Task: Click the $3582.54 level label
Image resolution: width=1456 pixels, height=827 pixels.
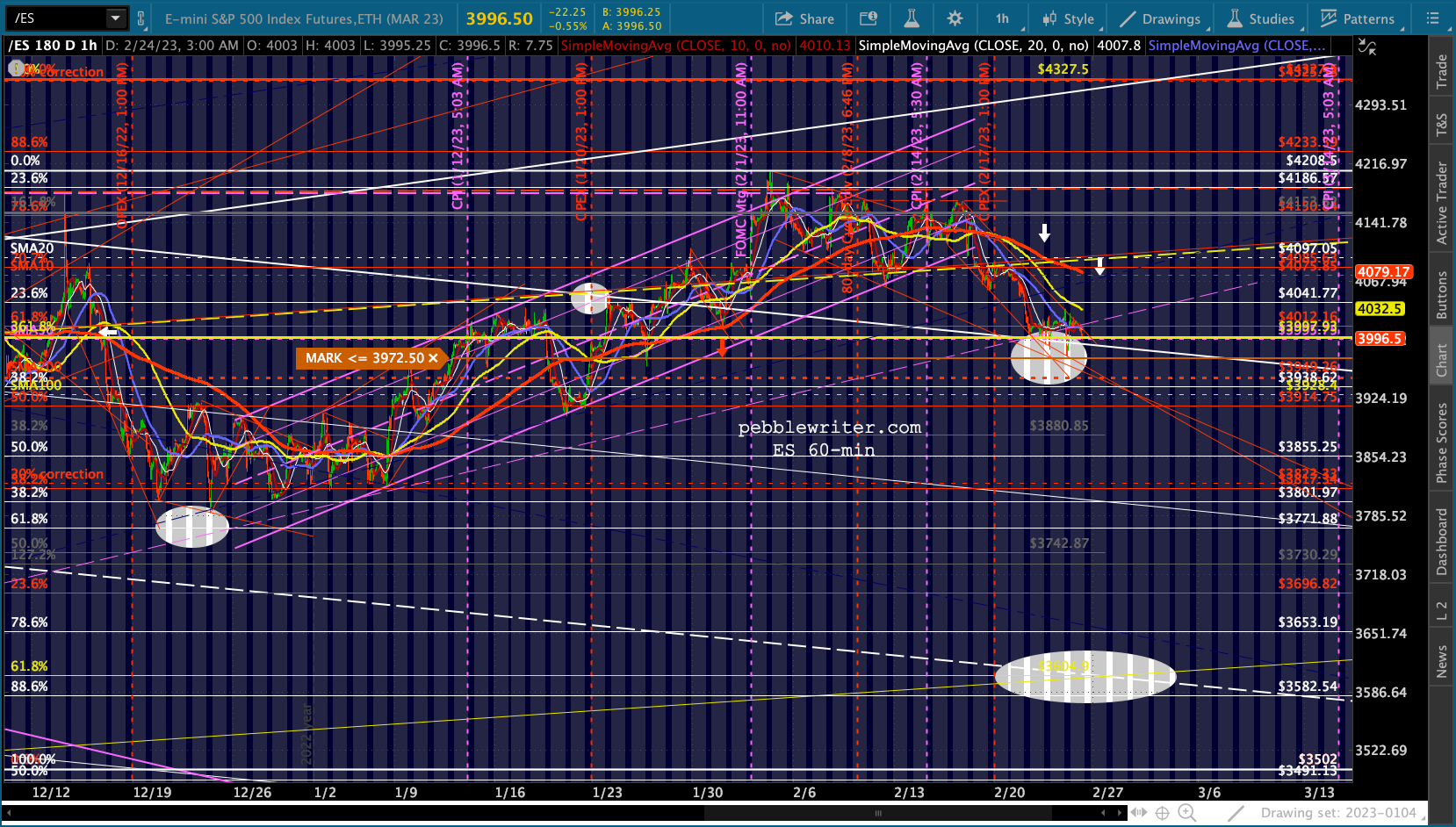Action: coord(1308,687)
